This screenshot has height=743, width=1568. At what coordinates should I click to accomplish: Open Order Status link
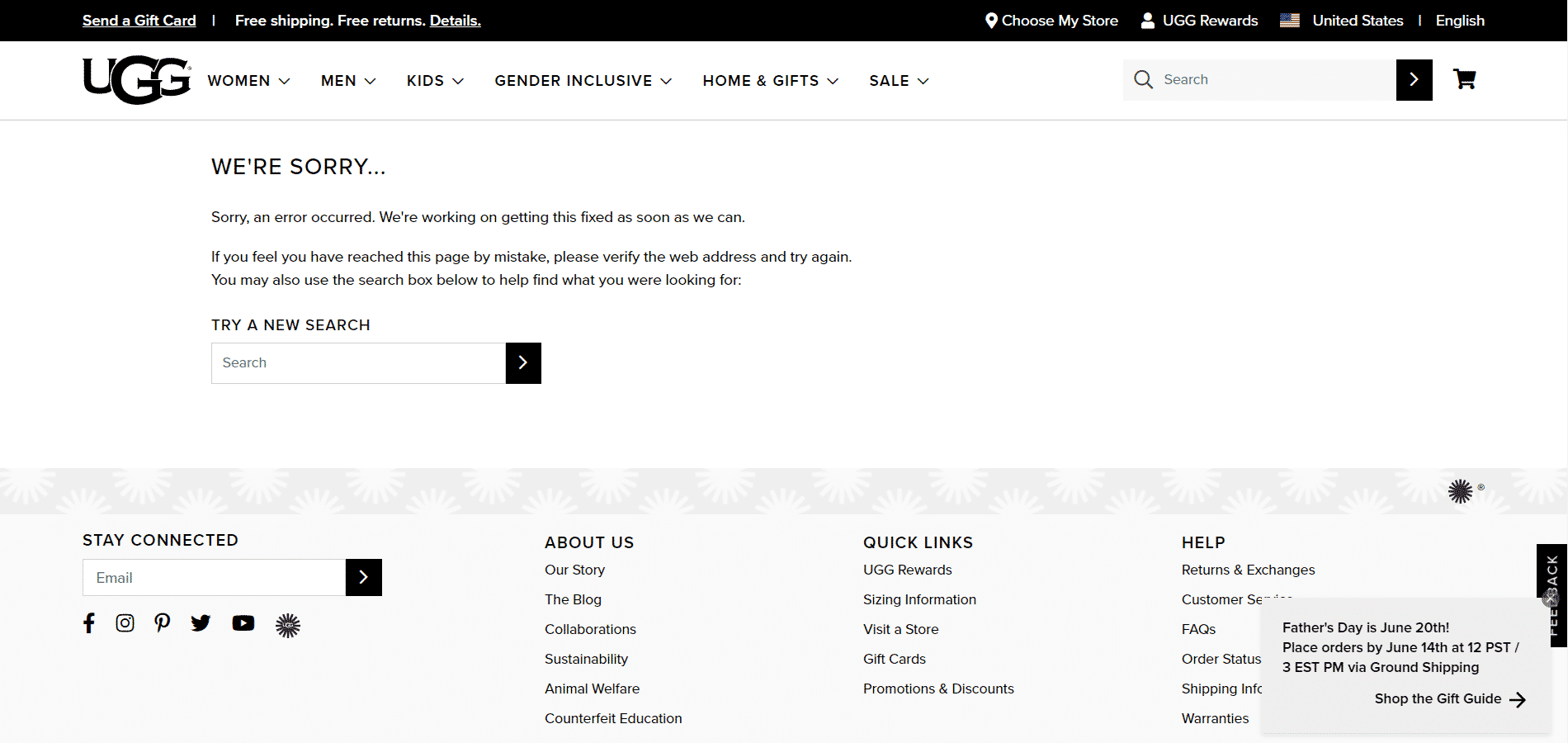coord(1221,659)
